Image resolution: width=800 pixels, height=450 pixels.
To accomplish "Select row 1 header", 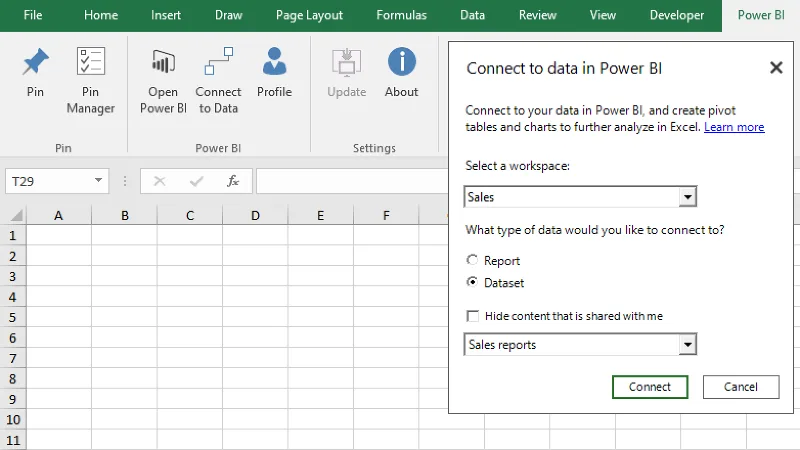I will [13, 236].
